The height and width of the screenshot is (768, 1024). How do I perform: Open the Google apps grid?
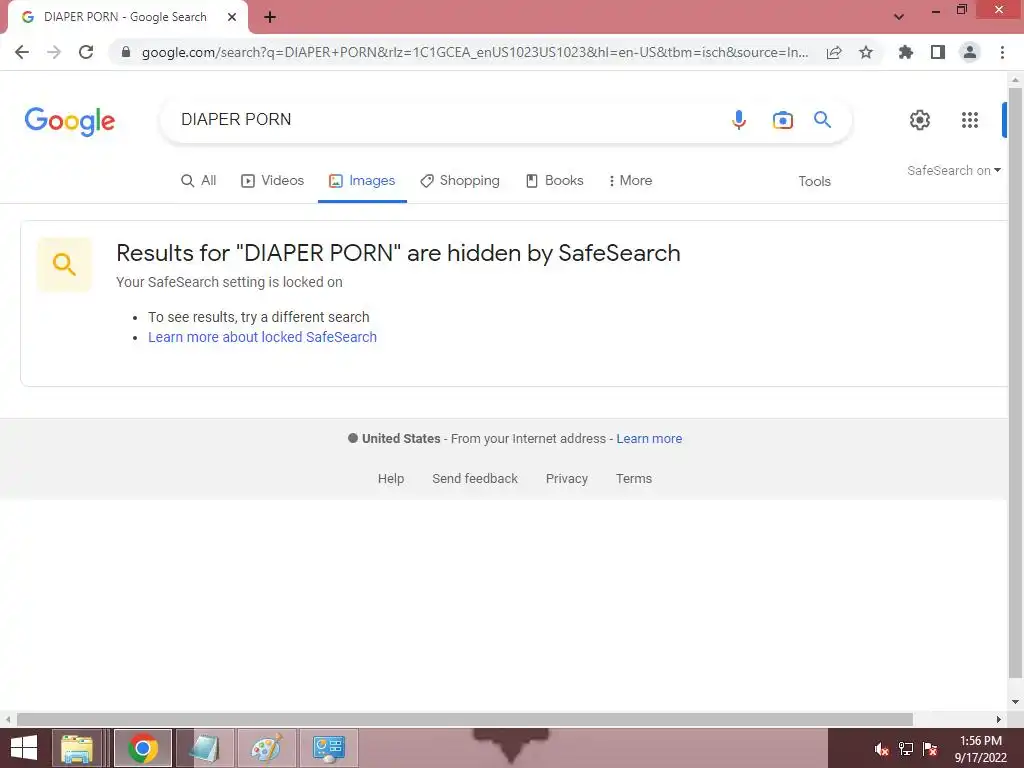point(970,120)
